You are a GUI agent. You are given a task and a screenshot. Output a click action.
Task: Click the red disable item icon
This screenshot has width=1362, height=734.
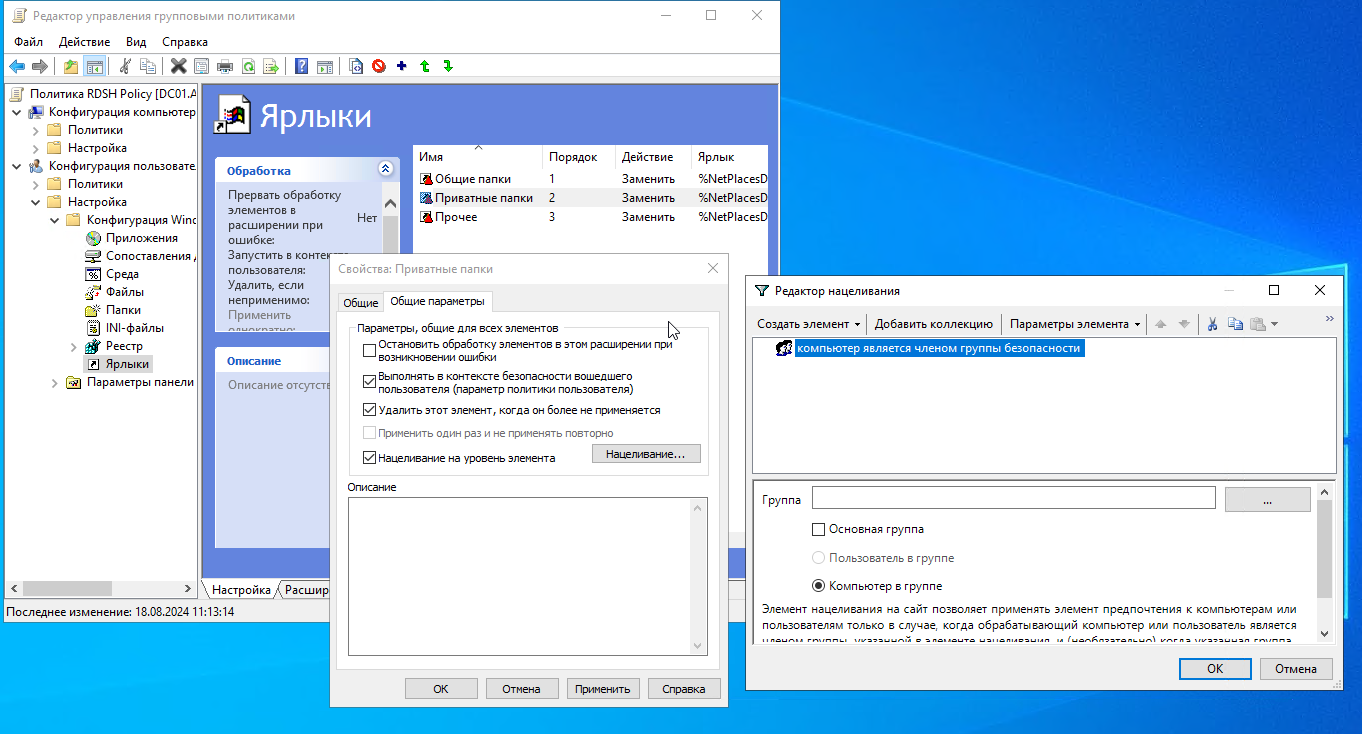click(379, 66)
